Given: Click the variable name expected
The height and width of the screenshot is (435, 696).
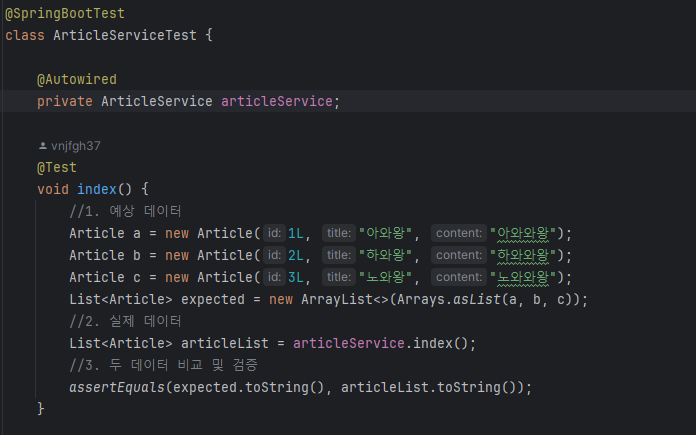Looking at the screenshot, I should click(x=213, y=299).
